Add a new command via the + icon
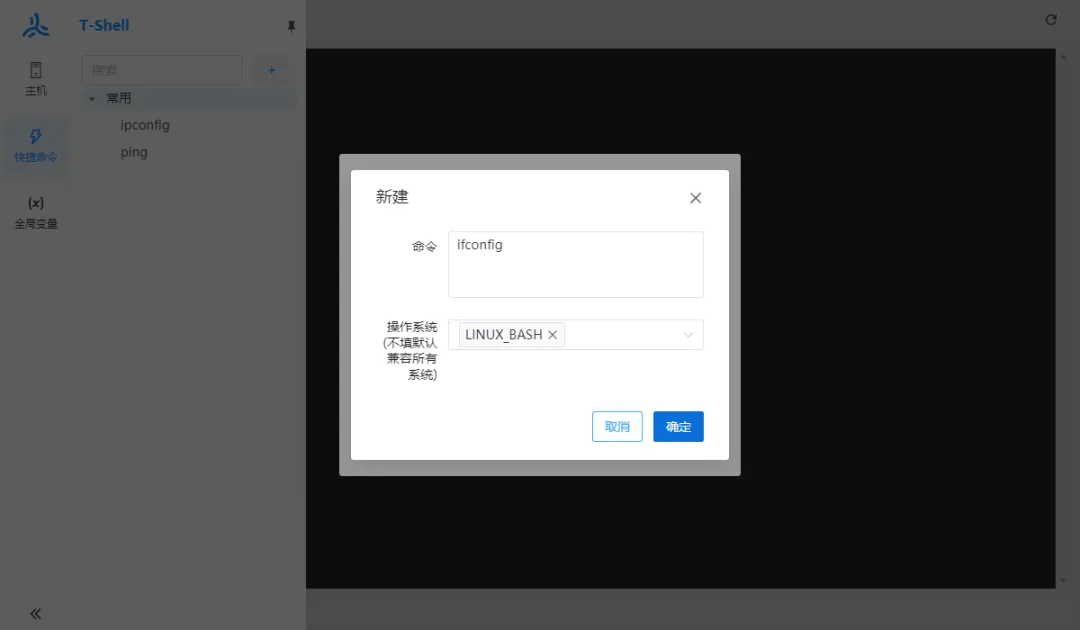1080x630 pixels. point(271,70)
